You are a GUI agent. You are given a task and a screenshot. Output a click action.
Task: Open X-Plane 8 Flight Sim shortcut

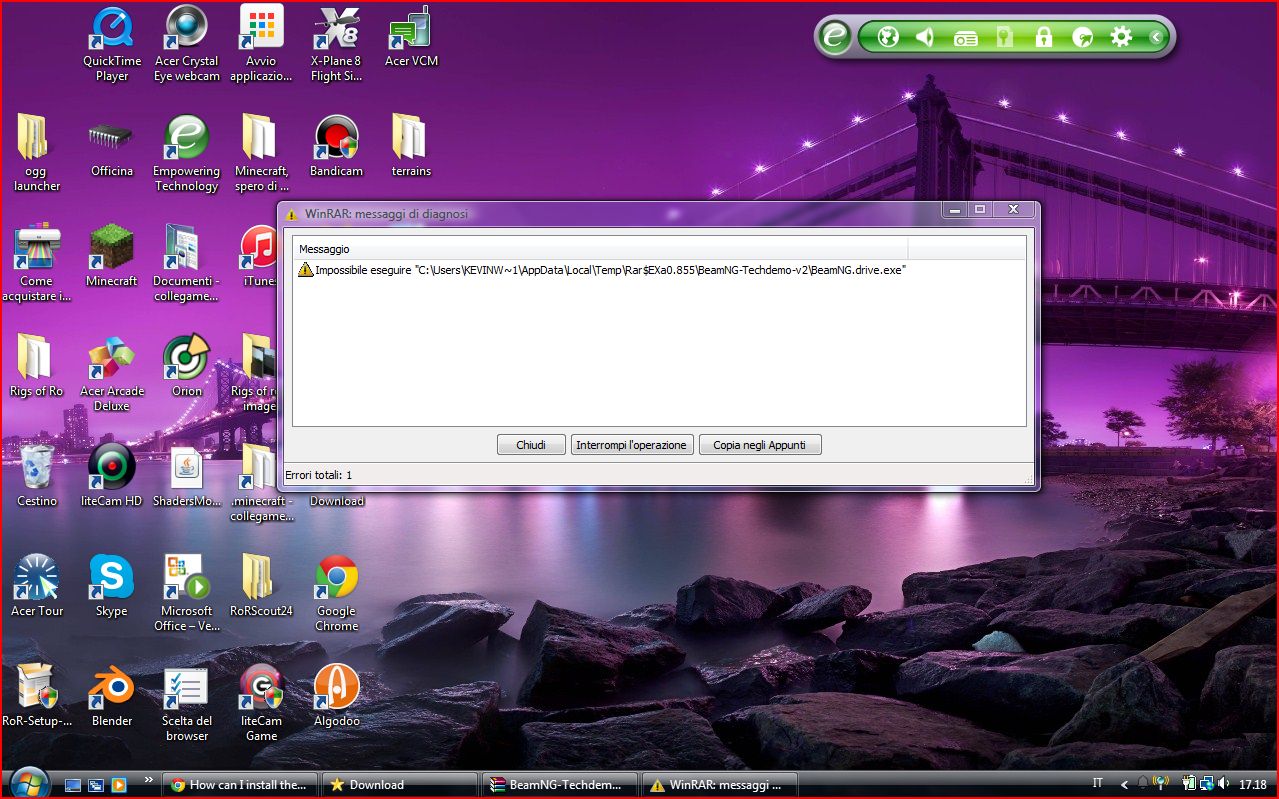[x=337, y=43]
